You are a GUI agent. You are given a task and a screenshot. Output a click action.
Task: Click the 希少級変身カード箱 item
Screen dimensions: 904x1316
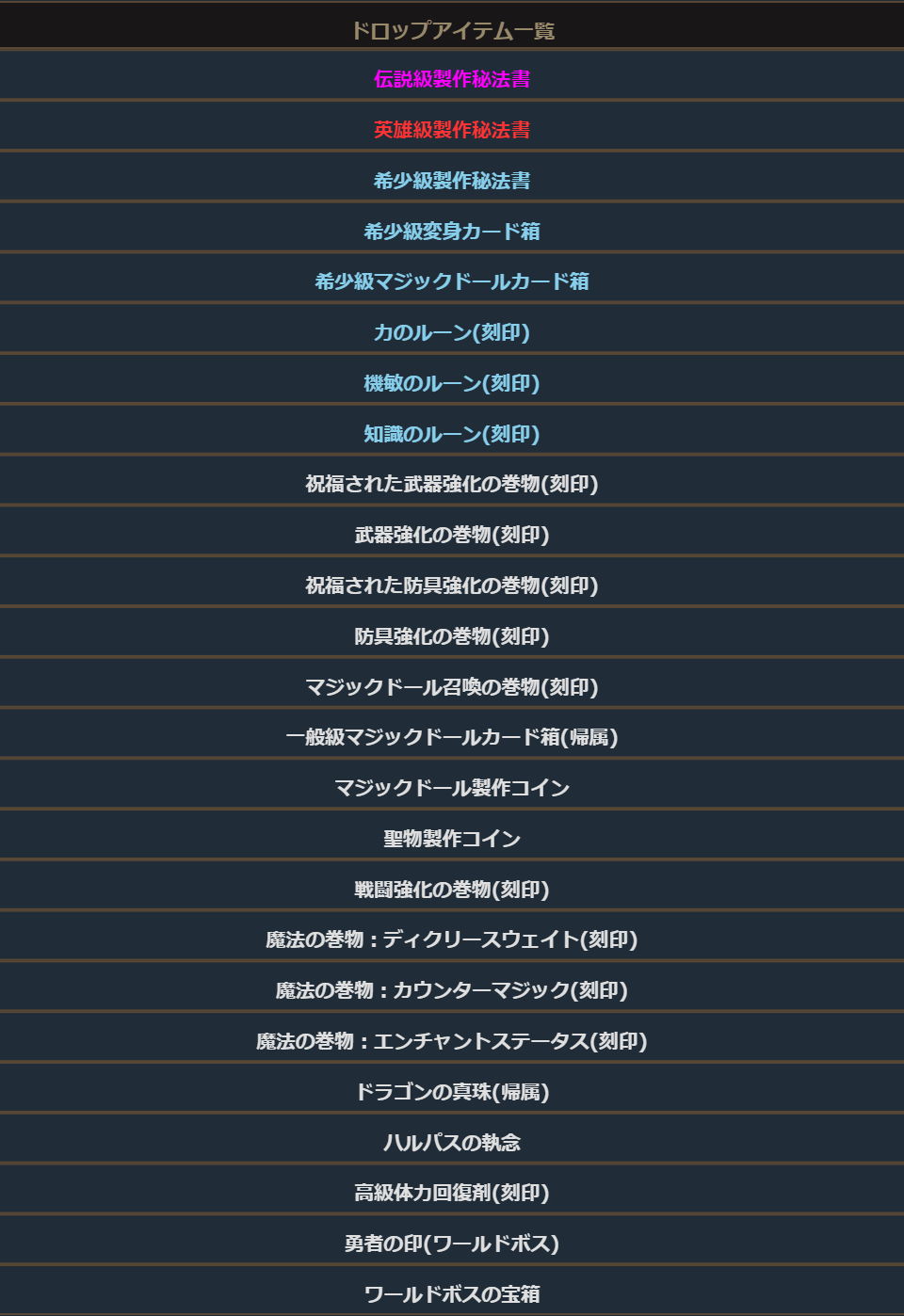(452, 232)
